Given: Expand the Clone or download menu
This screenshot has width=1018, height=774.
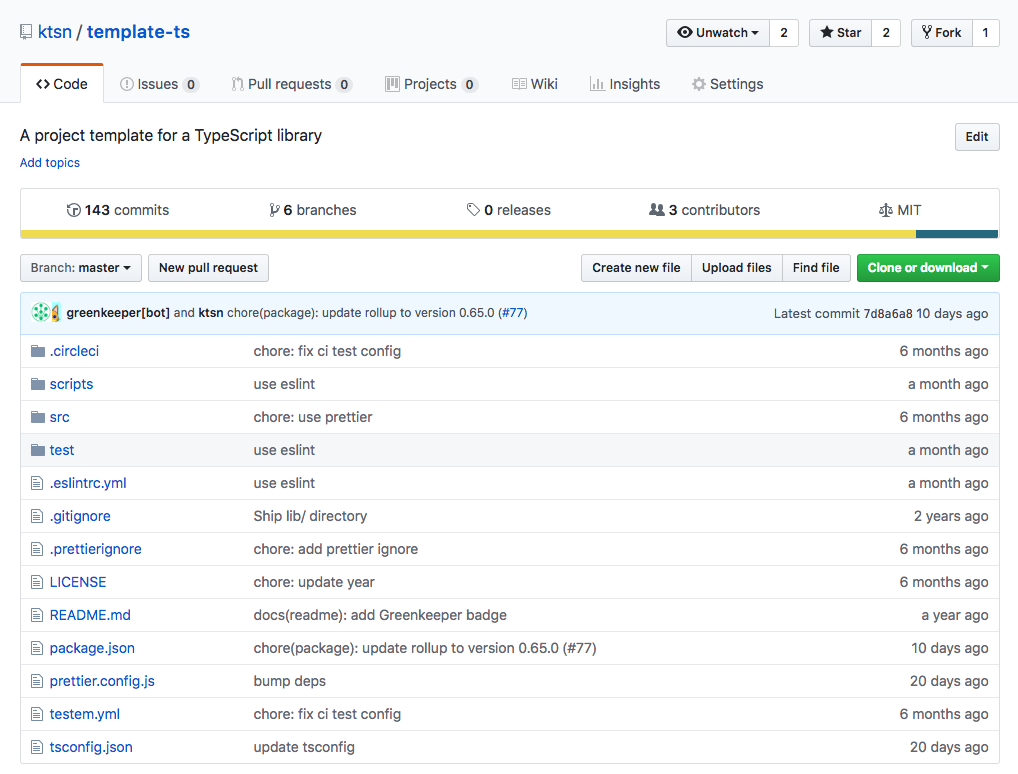Looking at the screenshot, I should click(928, 268).
